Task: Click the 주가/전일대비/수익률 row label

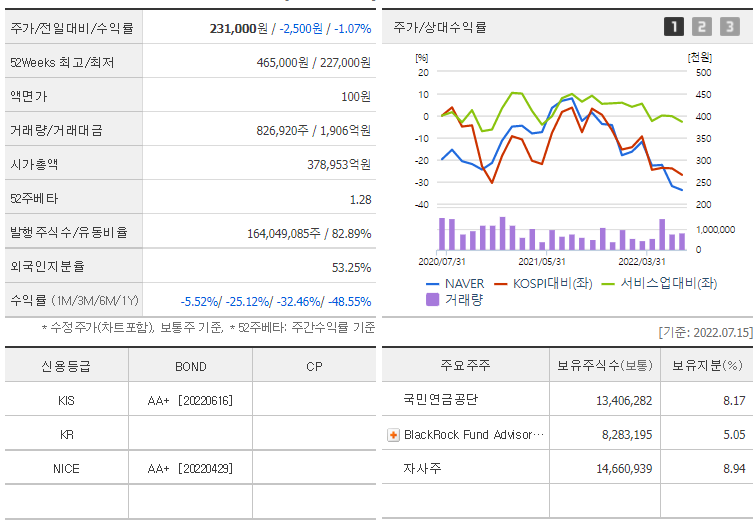Action: click(x=72, y=28)
